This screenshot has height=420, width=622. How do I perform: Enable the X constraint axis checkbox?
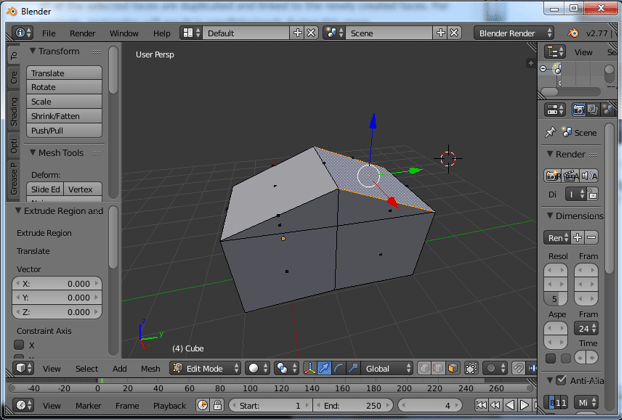19,345
